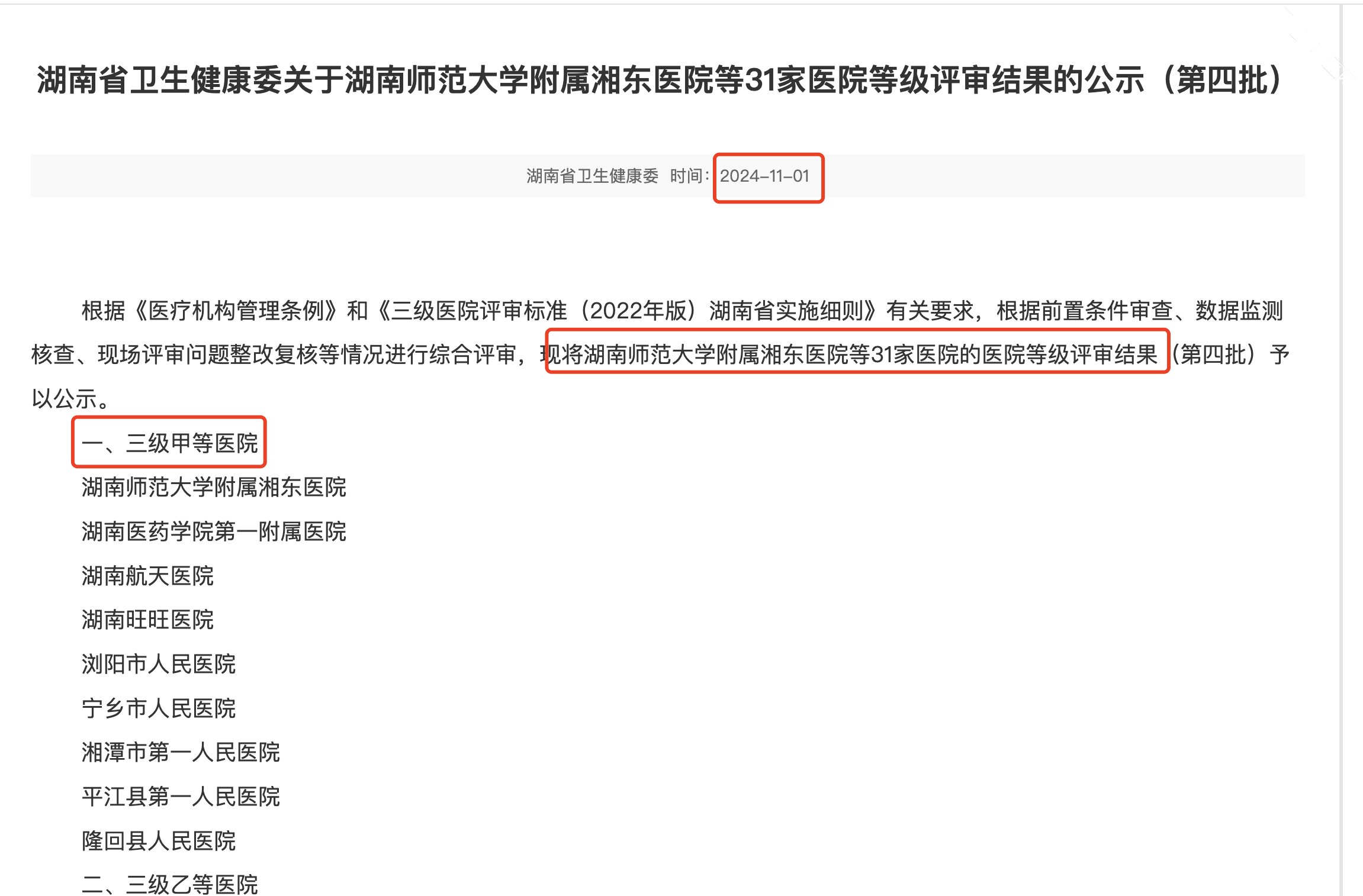Screen dimensions: 1363x896
Task: Select the 一、三级甲等医院 section heading
Action: click(x=170, y=443)
